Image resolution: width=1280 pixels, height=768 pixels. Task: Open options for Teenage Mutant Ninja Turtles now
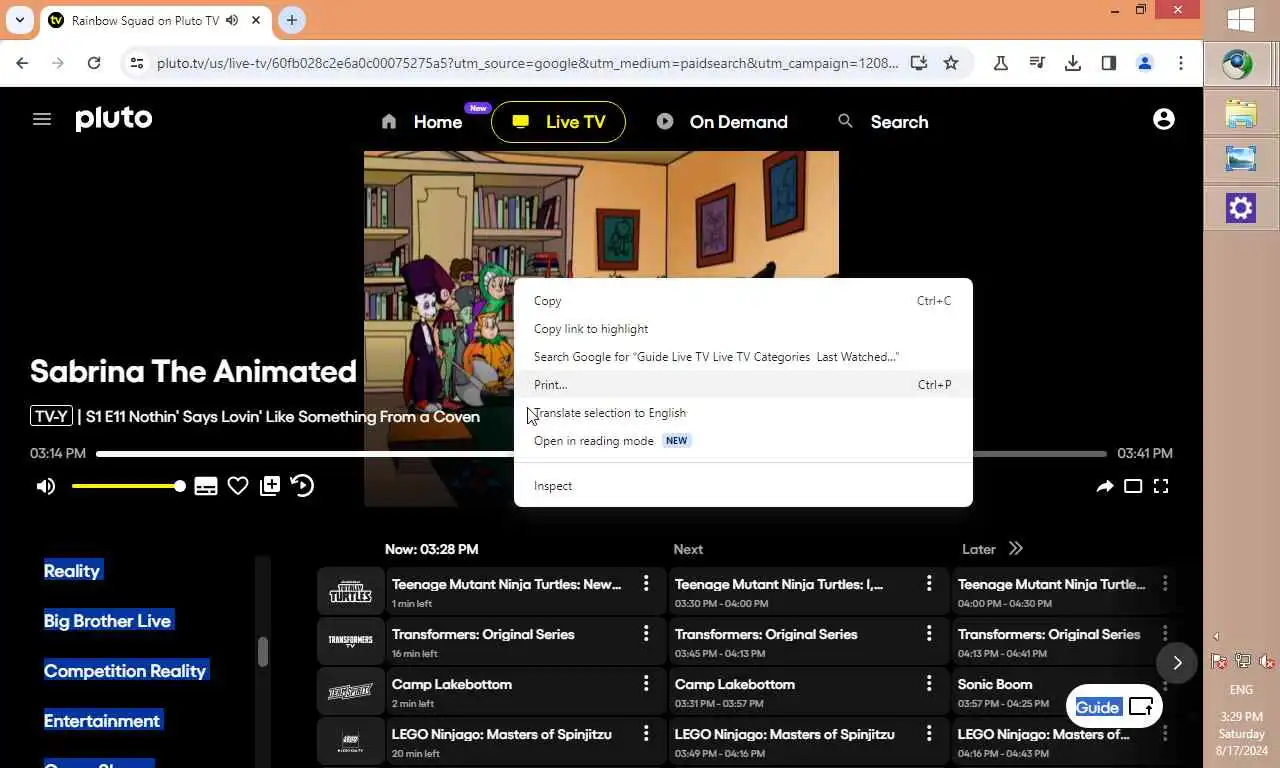click(x=646, y=583)
